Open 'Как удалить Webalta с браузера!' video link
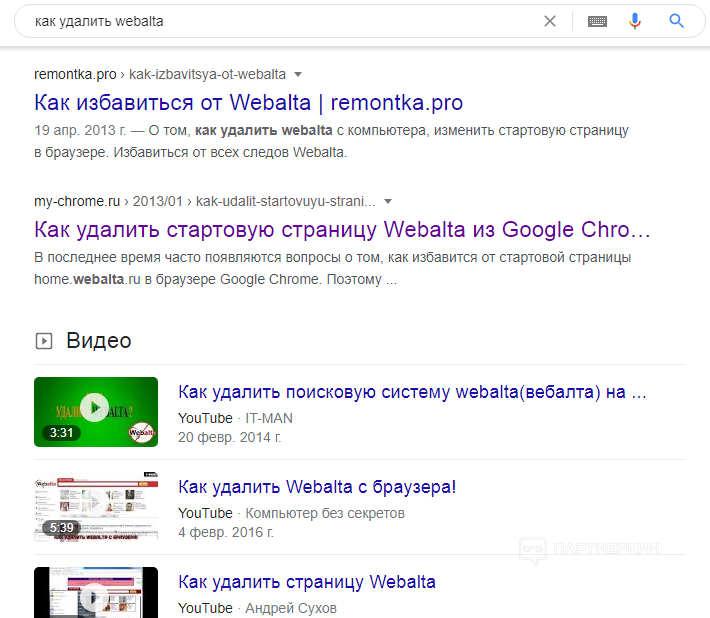Image resolution: width=710 pixels, height=618 pixels. (x=317, y=487)
